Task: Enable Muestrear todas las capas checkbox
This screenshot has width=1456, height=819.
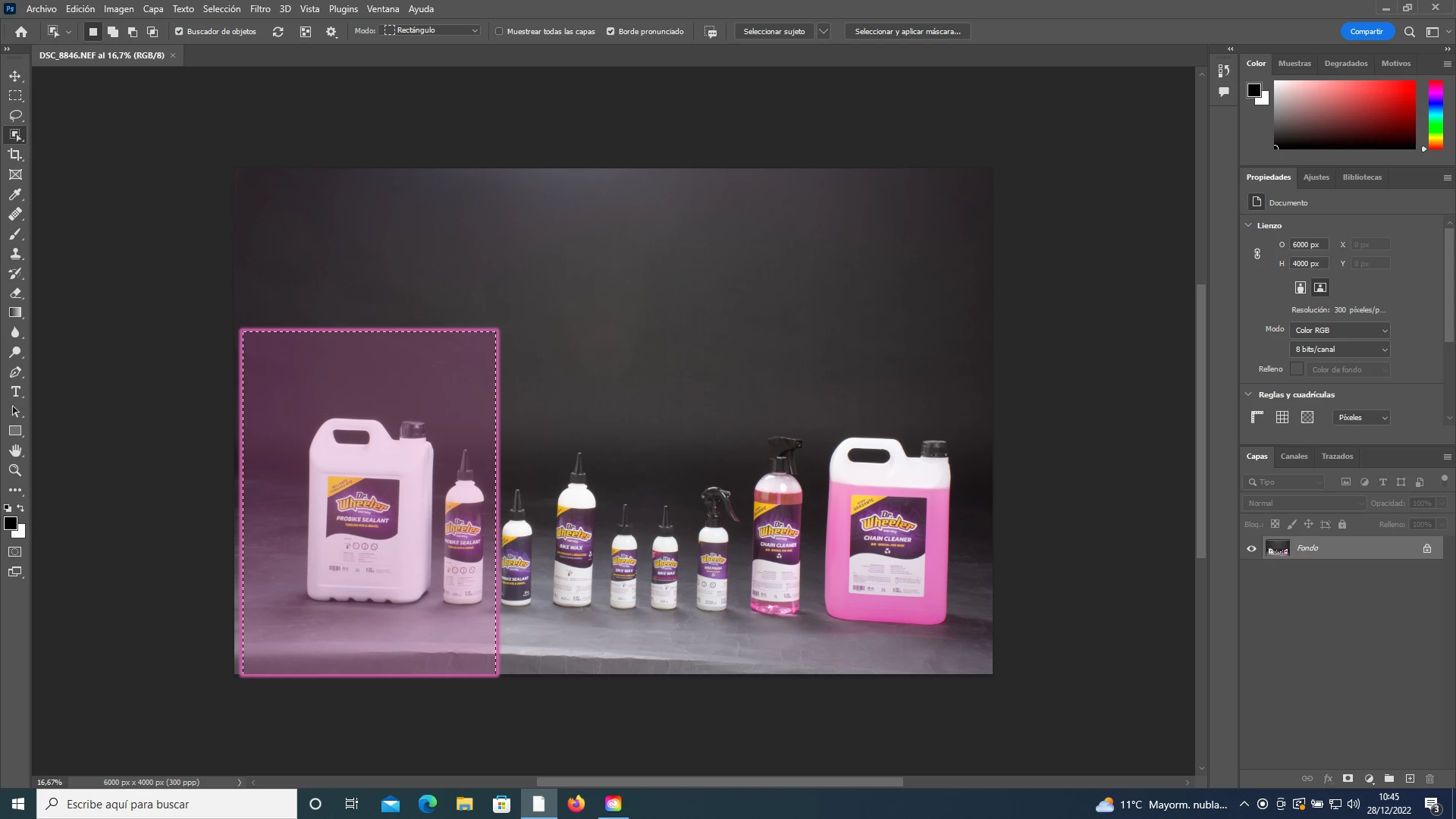Action: coord(499,31)
